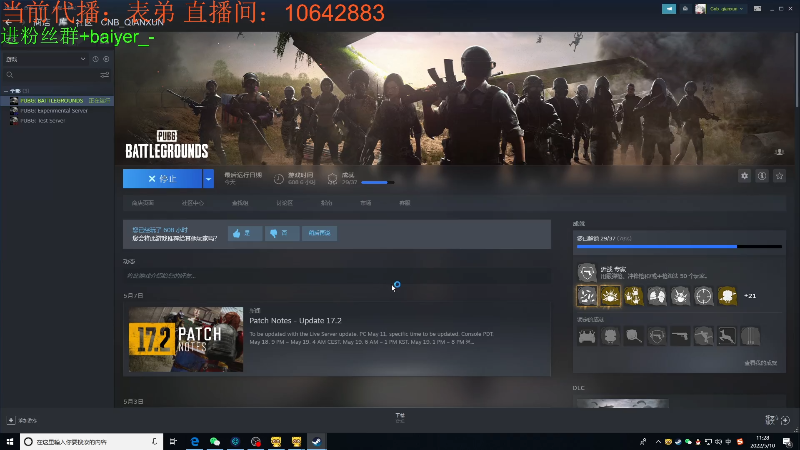Click the recent activity clock icon
800x450 pixels.
95,59
